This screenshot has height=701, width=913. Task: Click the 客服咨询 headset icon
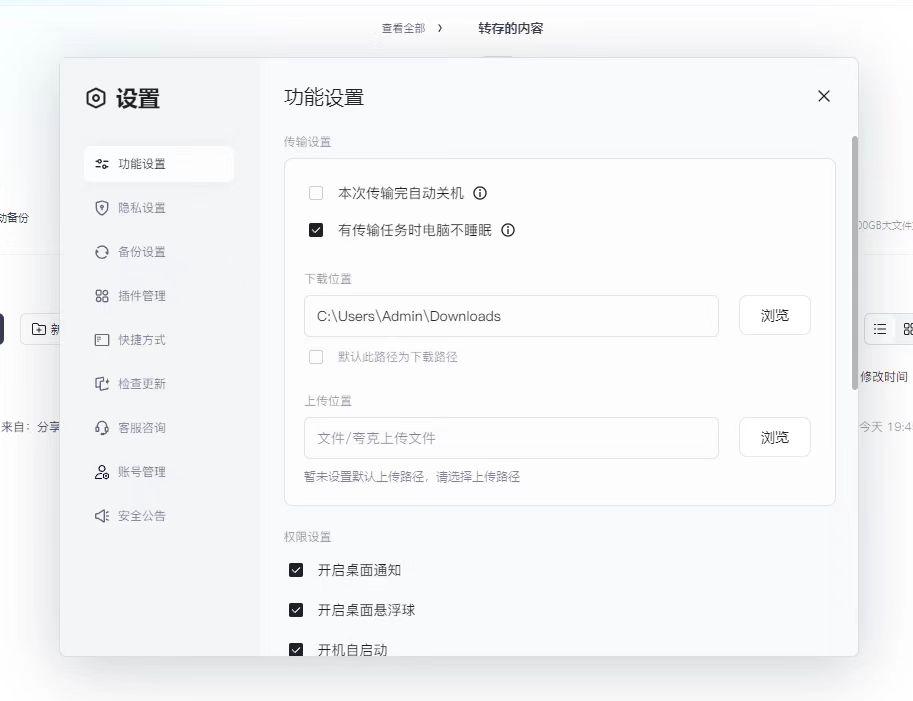[x=101, y=428]
